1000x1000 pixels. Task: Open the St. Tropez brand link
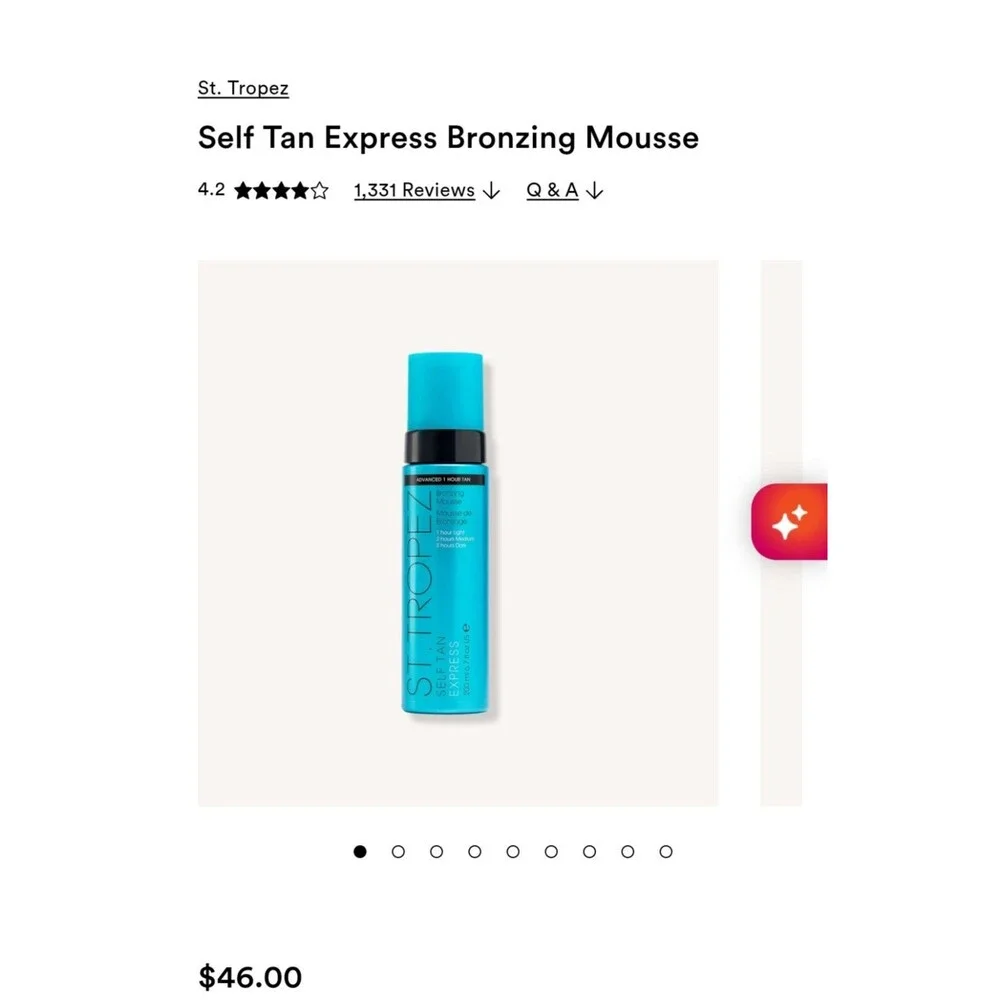click(243, 88)
